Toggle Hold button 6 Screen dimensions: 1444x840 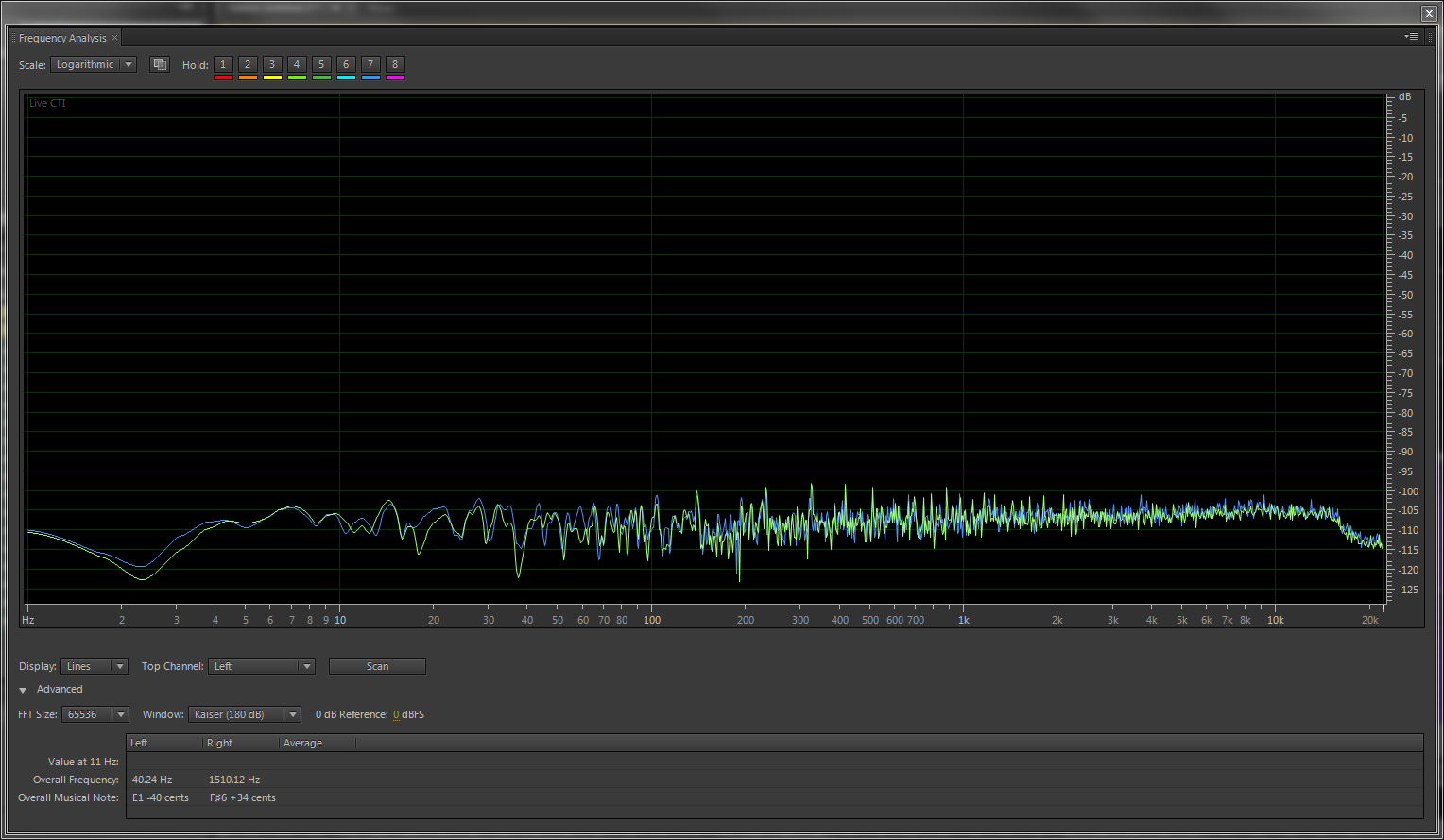tap(346, 64)
